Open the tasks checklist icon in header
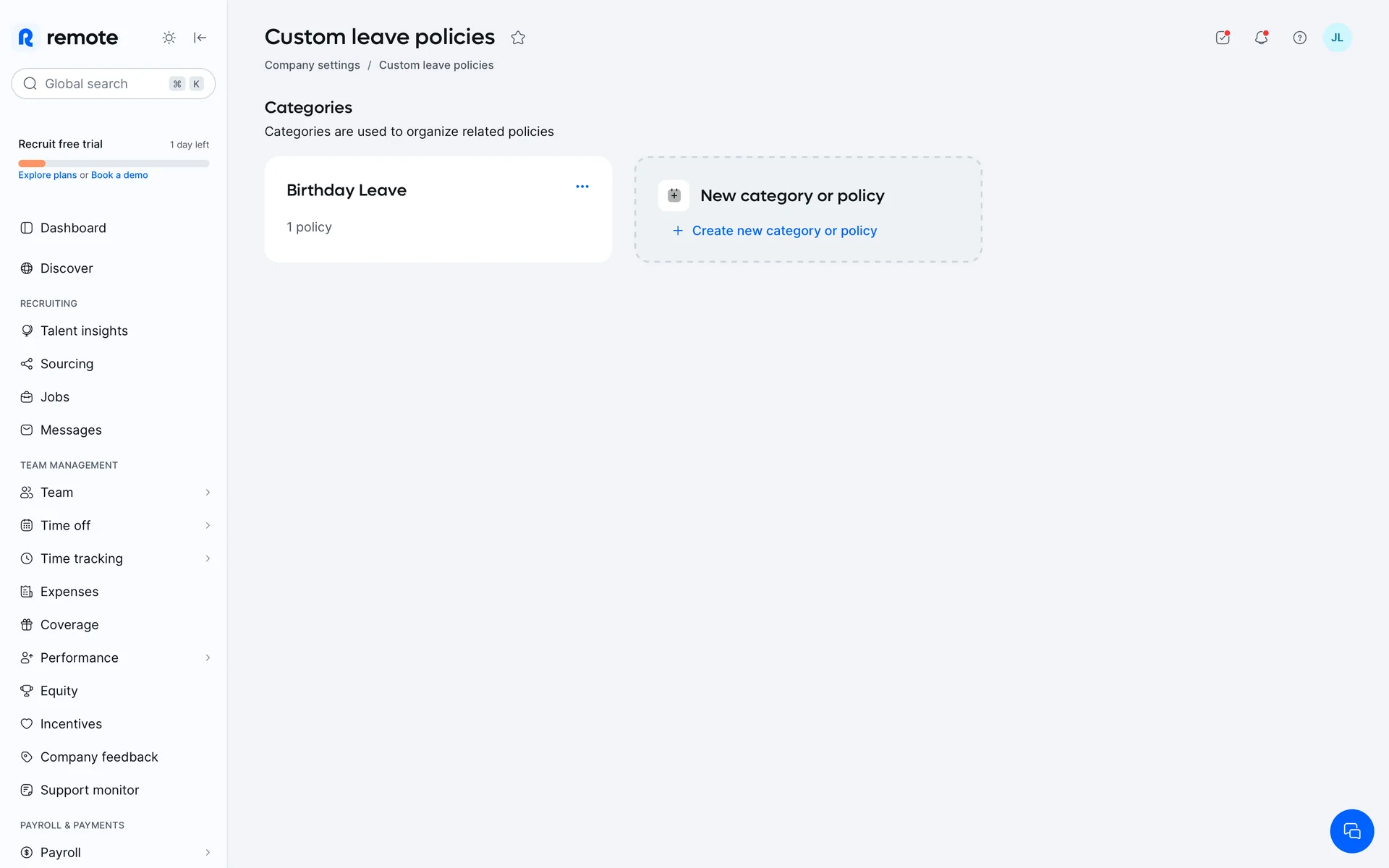The width and height of the screenshot is (1389, 868). pyautogui.click(x=1223, y=38)
